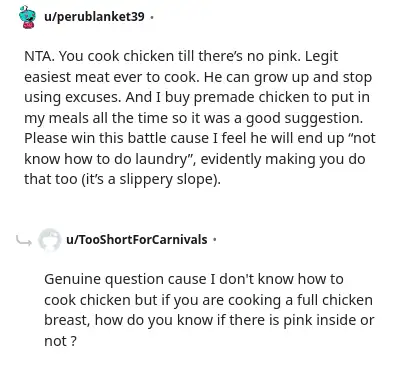Screen dimensions: 400x376
Task: Click the text "(it's a slippery slope)"
Action: coord(151,179)
